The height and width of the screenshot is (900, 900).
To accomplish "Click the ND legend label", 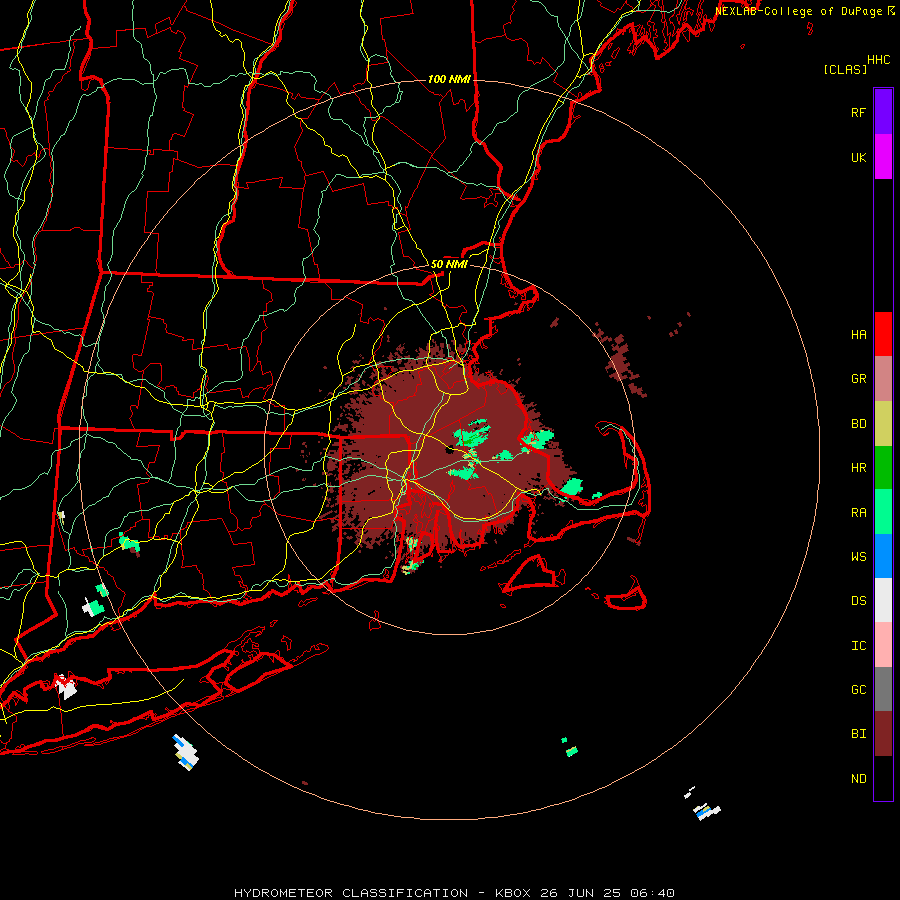I will coord(859,778).
